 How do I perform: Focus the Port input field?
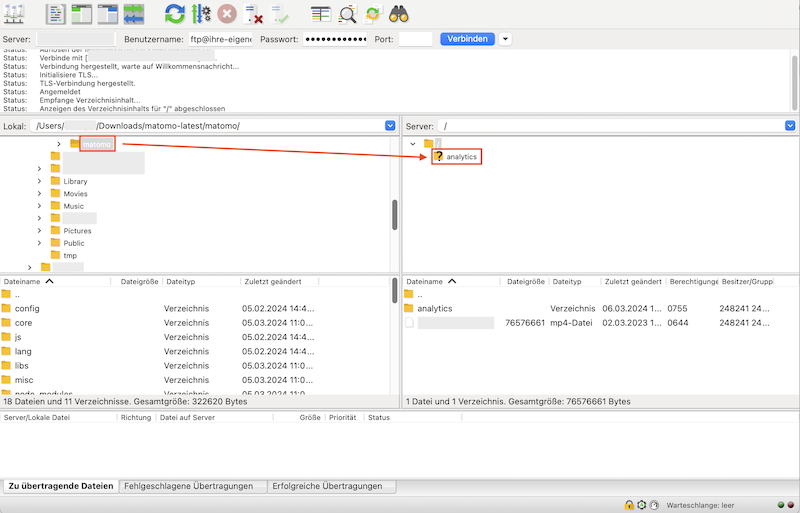(415, 39)
